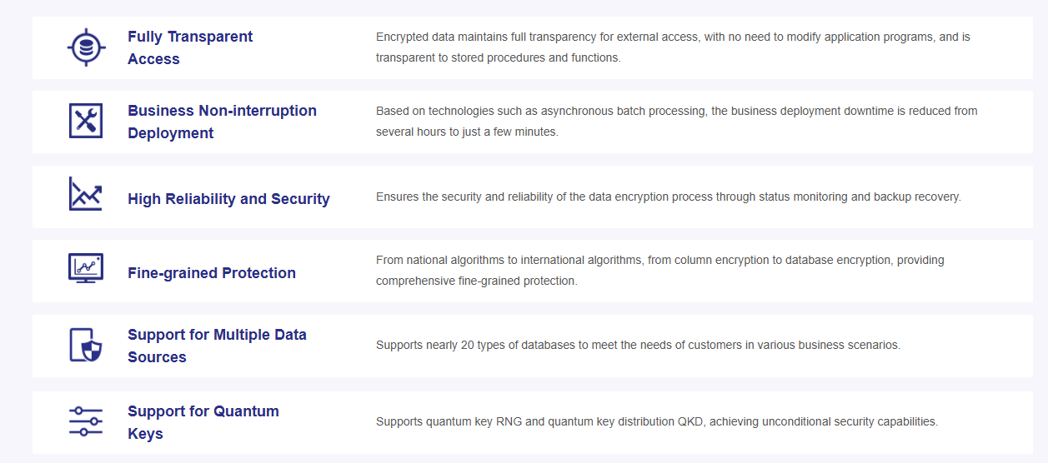Click the High Reliability line chart icon
Image resolution: width=1048 pixels, height=464 pixels.
tap(86, 195)
